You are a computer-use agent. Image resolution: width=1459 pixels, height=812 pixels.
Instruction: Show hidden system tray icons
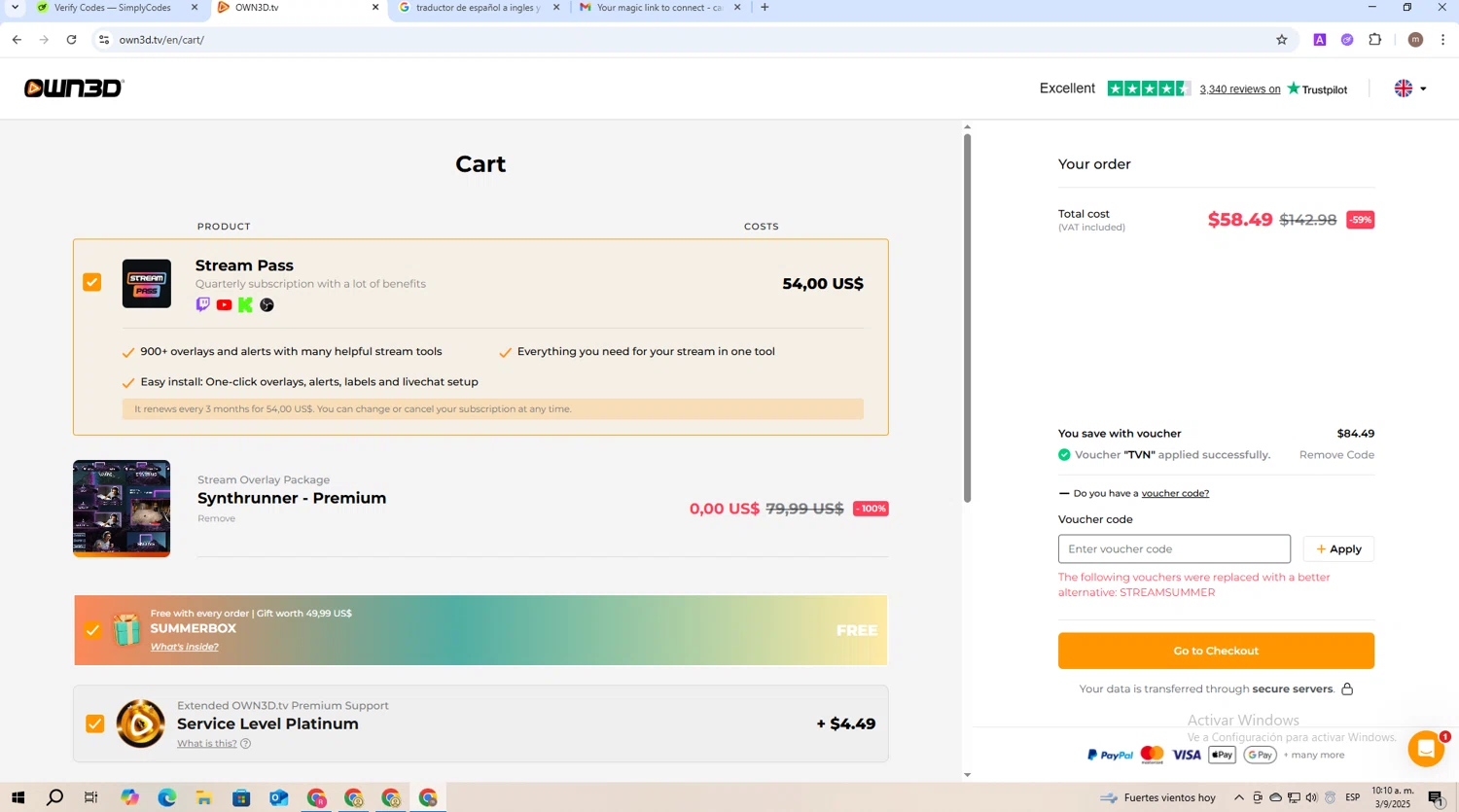click(1238, 797)
